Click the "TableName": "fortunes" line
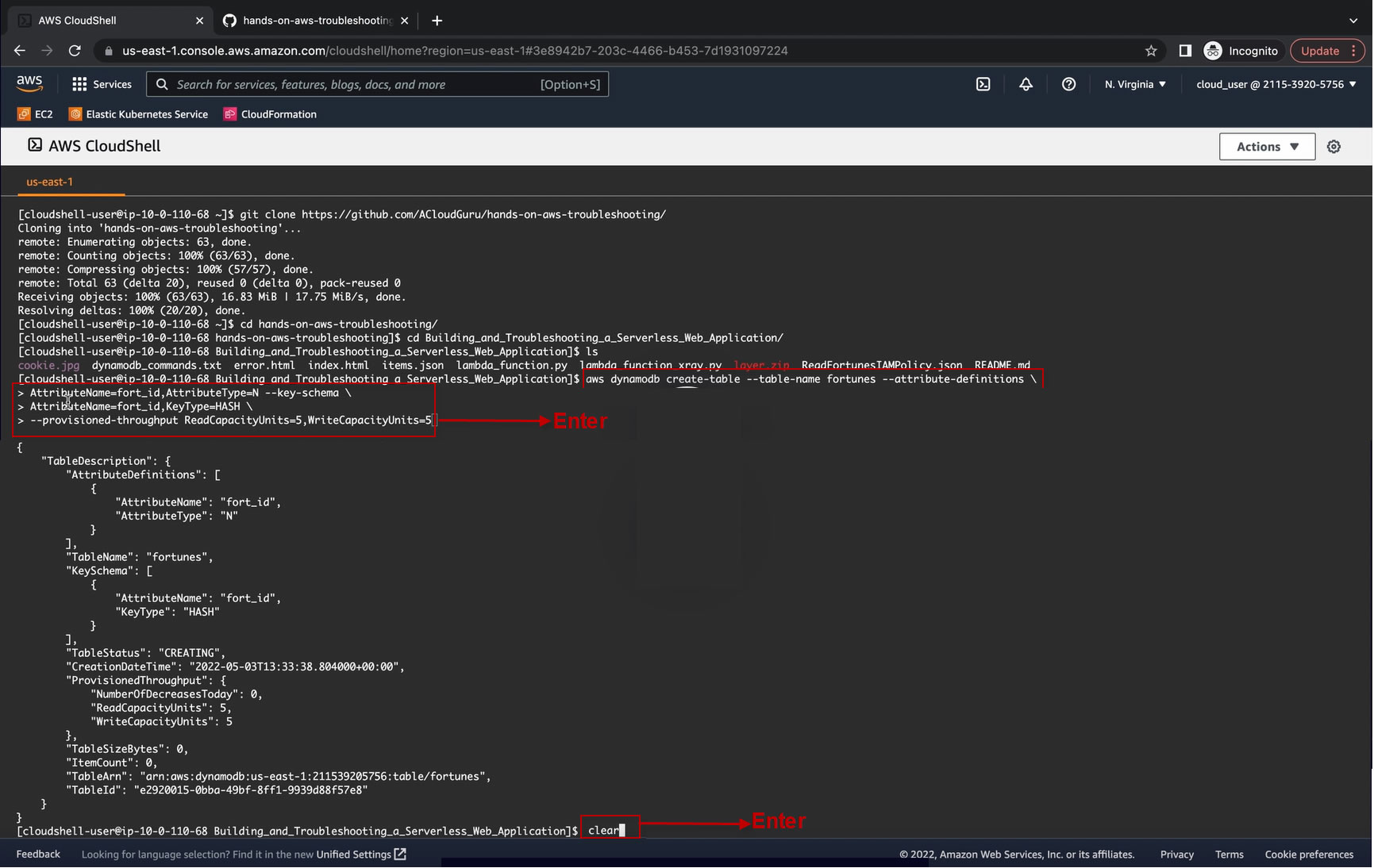1374x868 pixels. click(140, 557)
